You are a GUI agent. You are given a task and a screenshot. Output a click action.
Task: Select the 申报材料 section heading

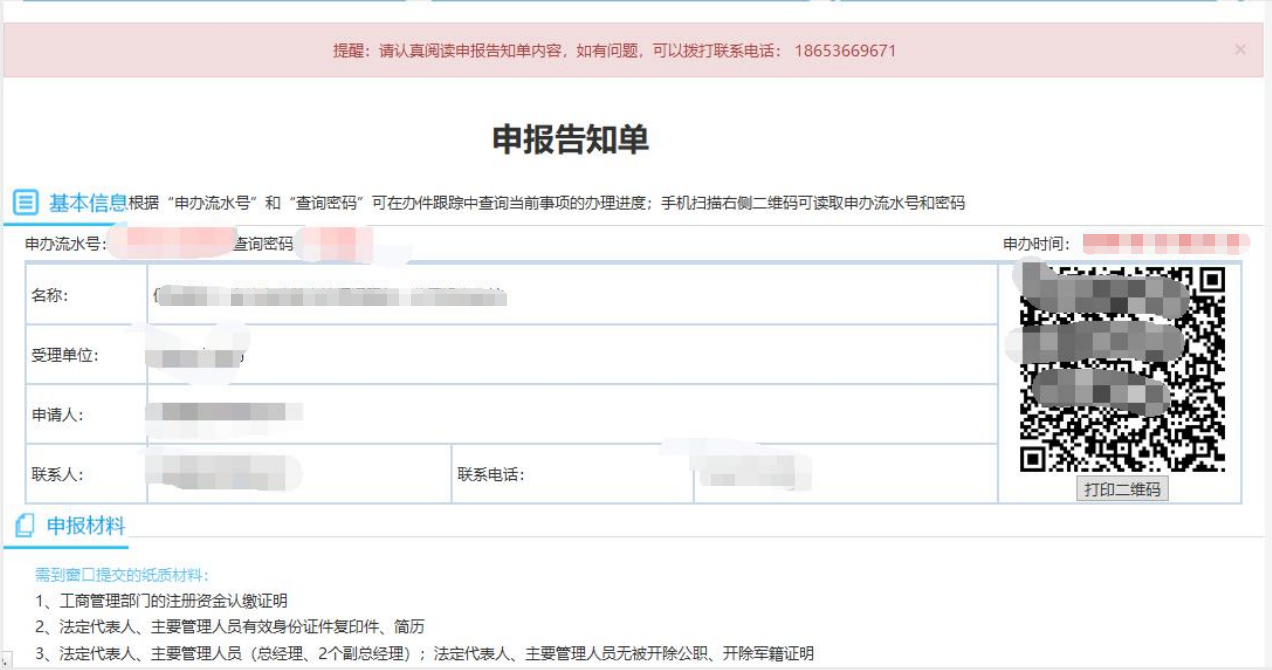pos(86,526)
